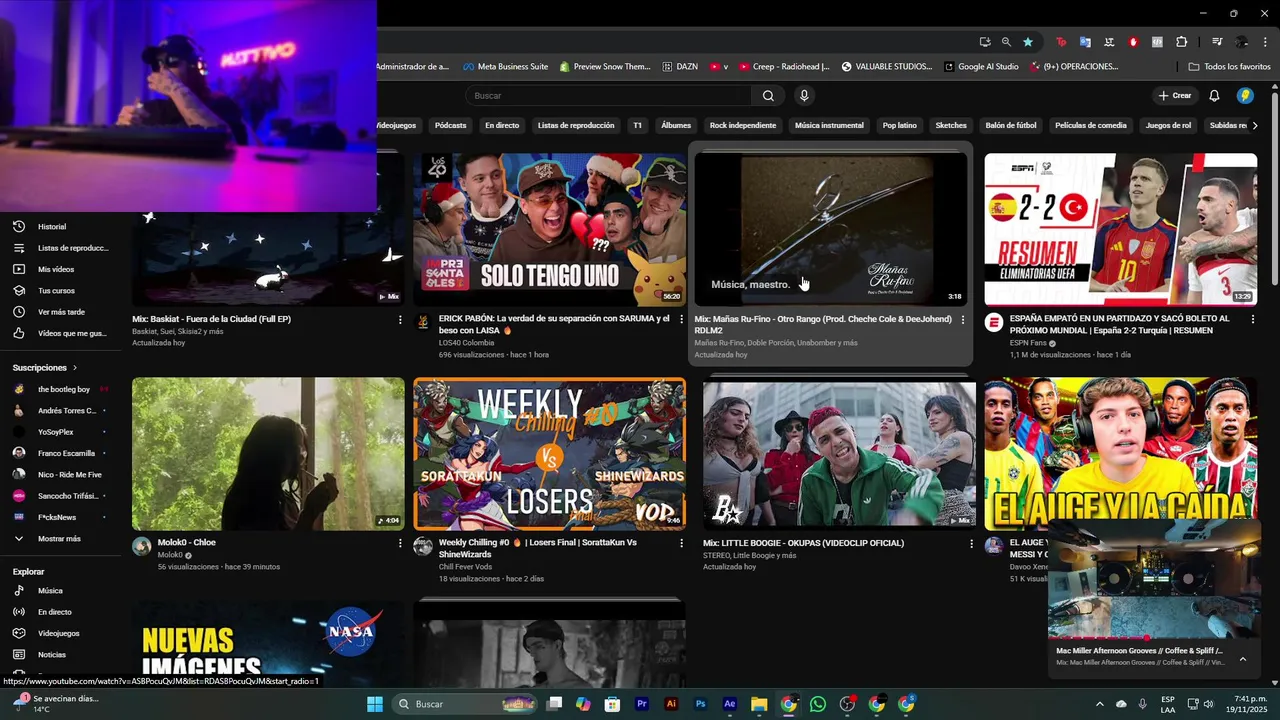The image size is (1280, 720).
Task: Click the YouTube search magnifier button
Action: coord(768,96)
